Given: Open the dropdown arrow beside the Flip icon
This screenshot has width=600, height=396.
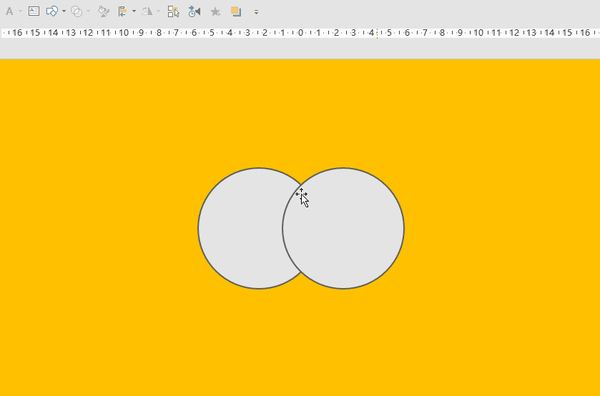Looking at the screenshot, I should pyautogui.click(x=158, y=11).
